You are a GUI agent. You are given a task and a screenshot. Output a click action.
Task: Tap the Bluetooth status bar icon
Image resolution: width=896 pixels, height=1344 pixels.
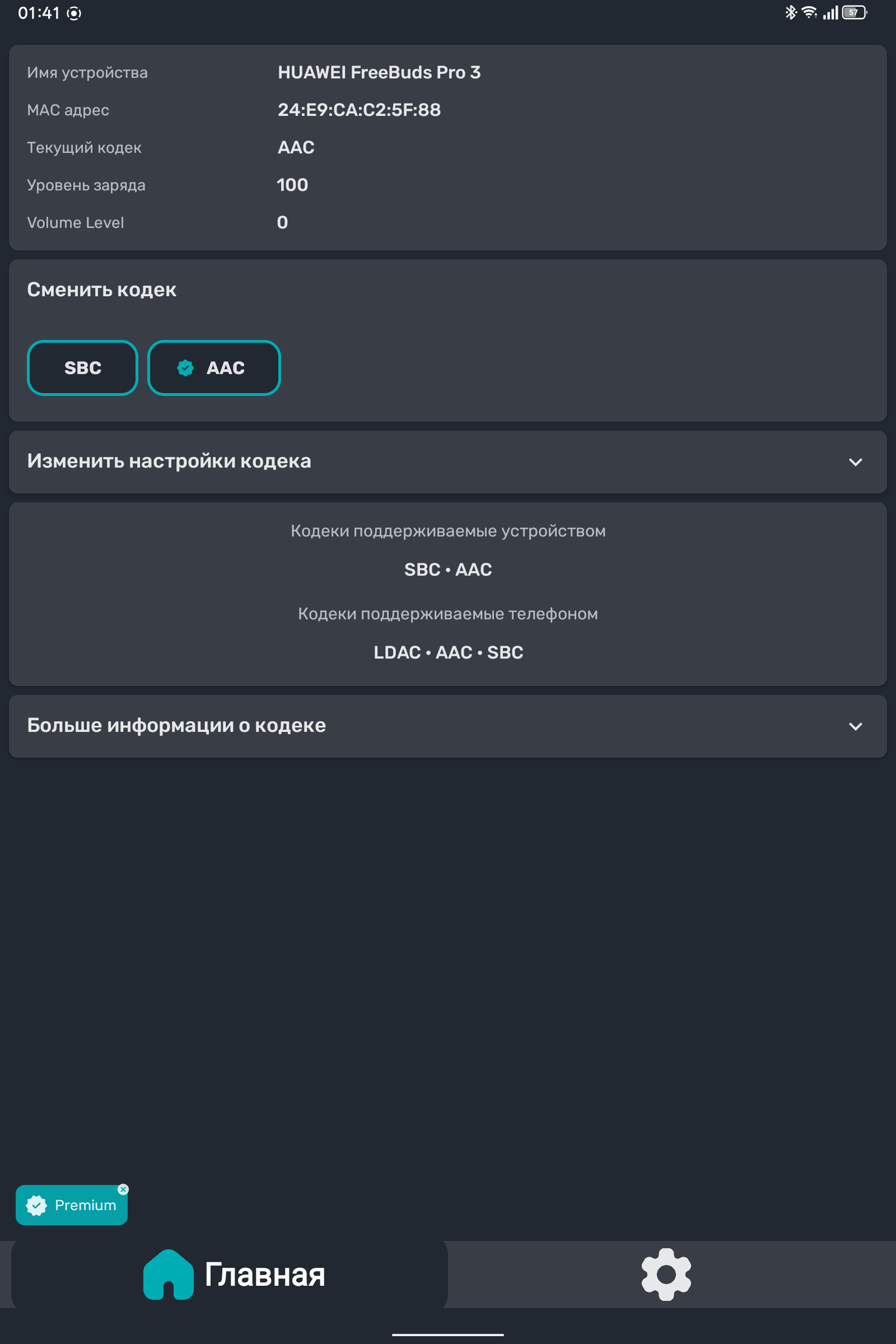click(791, 12)
